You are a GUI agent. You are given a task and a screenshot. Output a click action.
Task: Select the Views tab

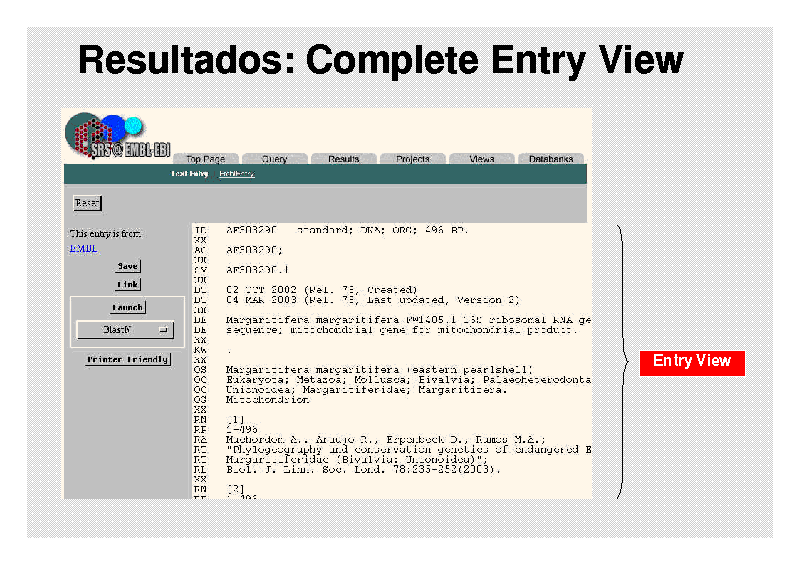pyautogui.click(x=481, y=159)
